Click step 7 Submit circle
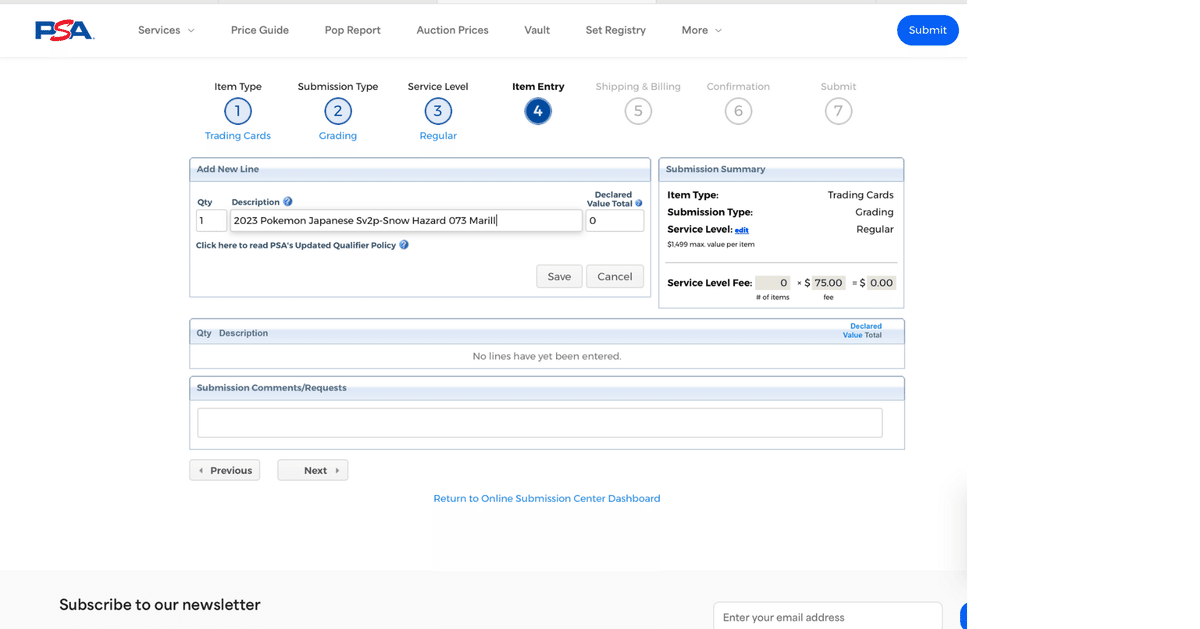The width and height of the screenshot is (1200, 629). (x=838, y=111)
